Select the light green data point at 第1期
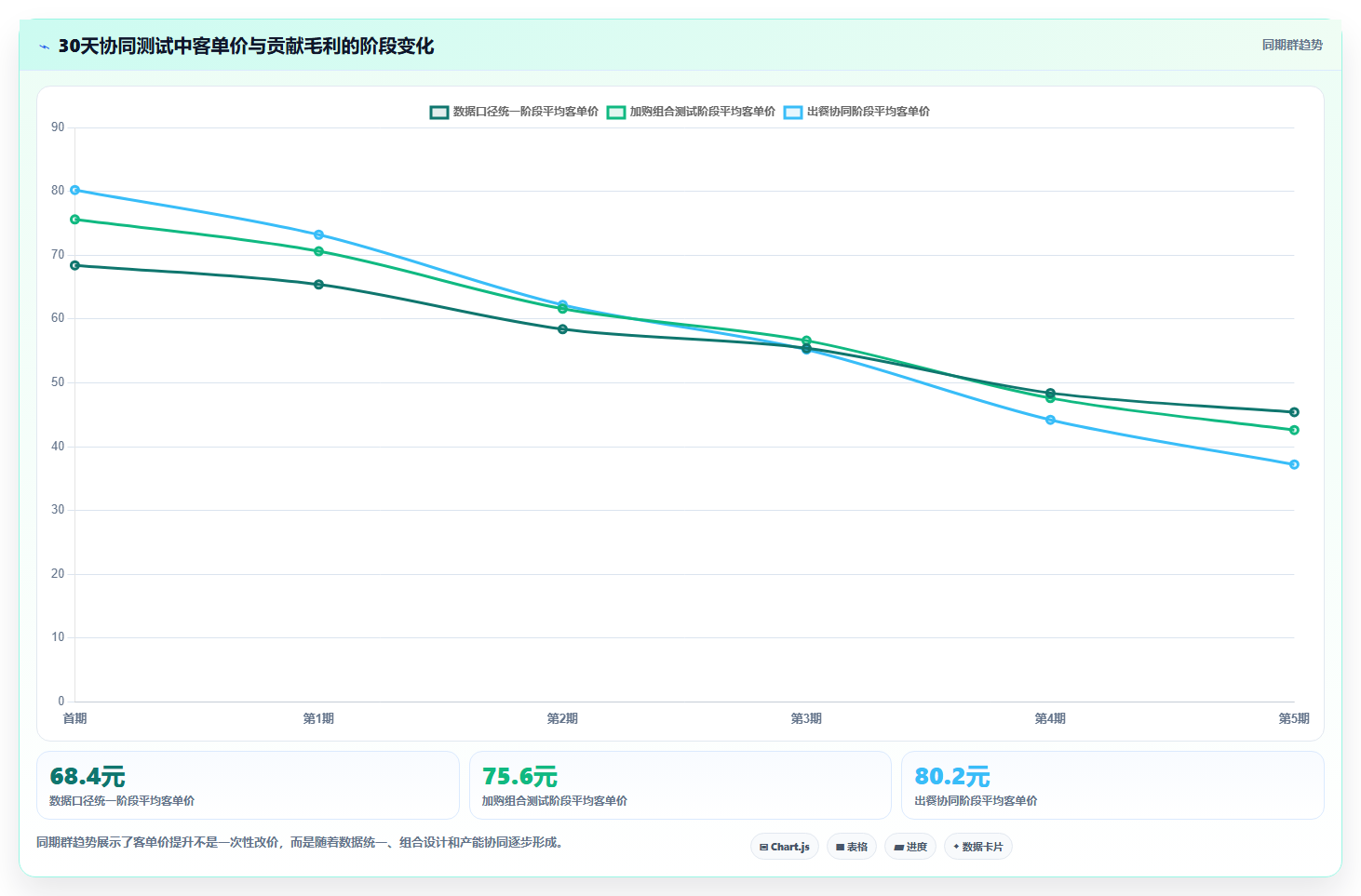The image size is (1361, 896). 318,251
